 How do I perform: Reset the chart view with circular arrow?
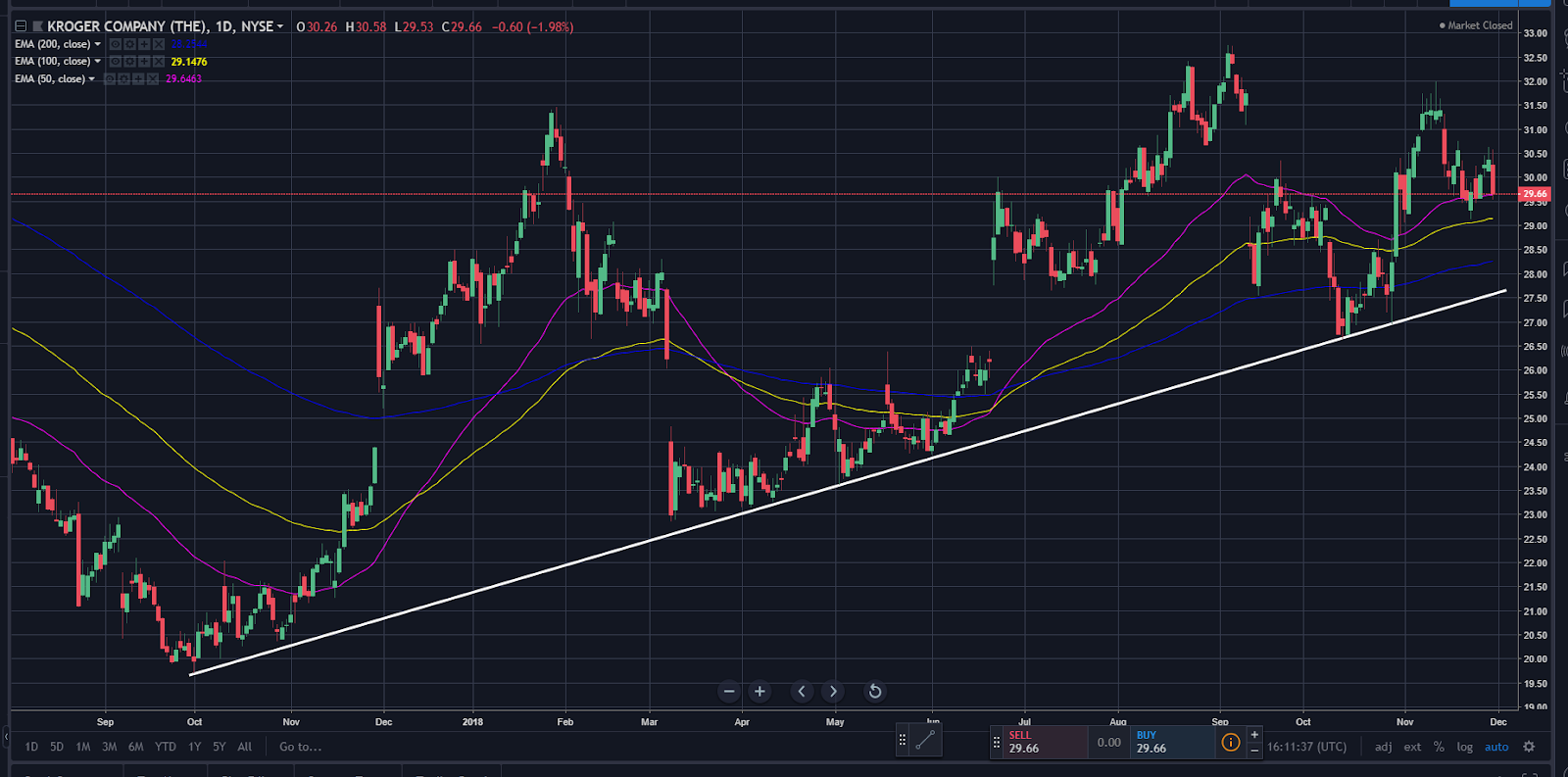click(875, 692)
